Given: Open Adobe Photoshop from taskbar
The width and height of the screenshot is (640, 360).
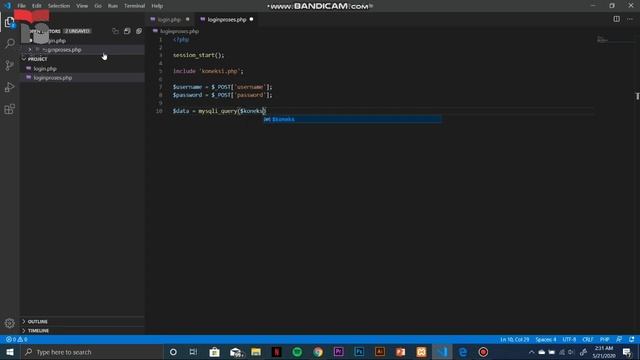Looking at the screenshot, I should coord(359,352).
